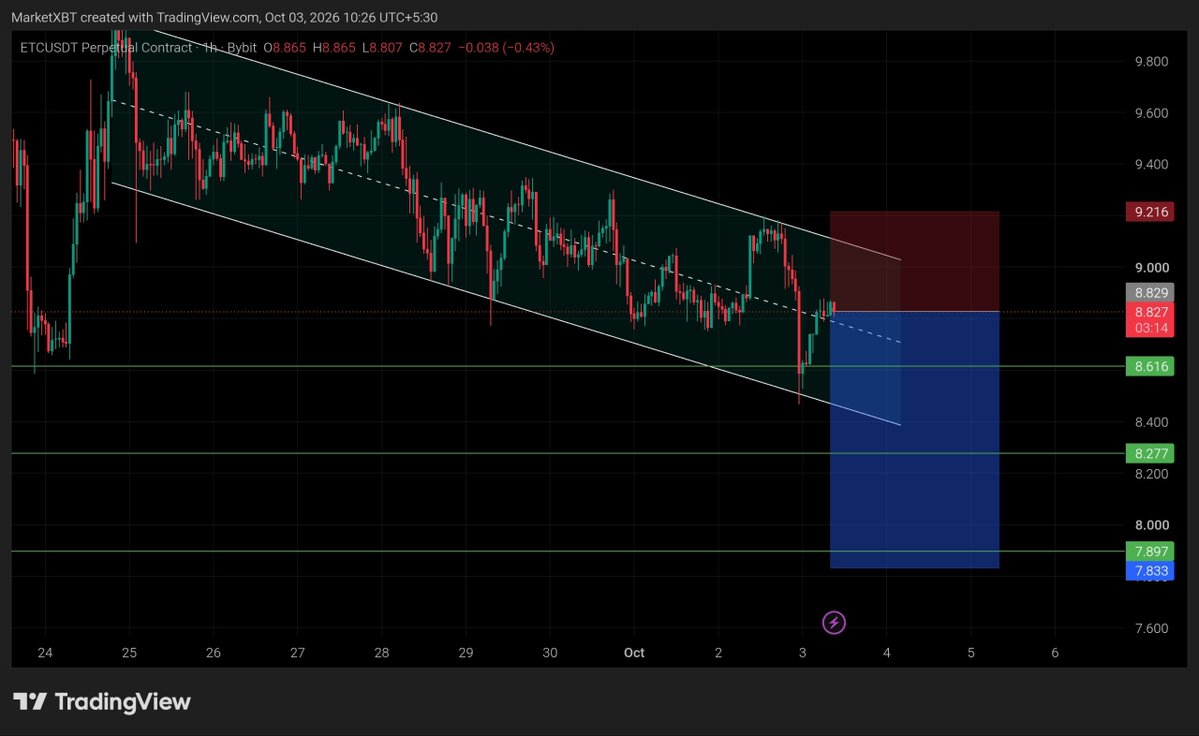
Task: Click the Oct label on time axis
Action: [634, 653]
